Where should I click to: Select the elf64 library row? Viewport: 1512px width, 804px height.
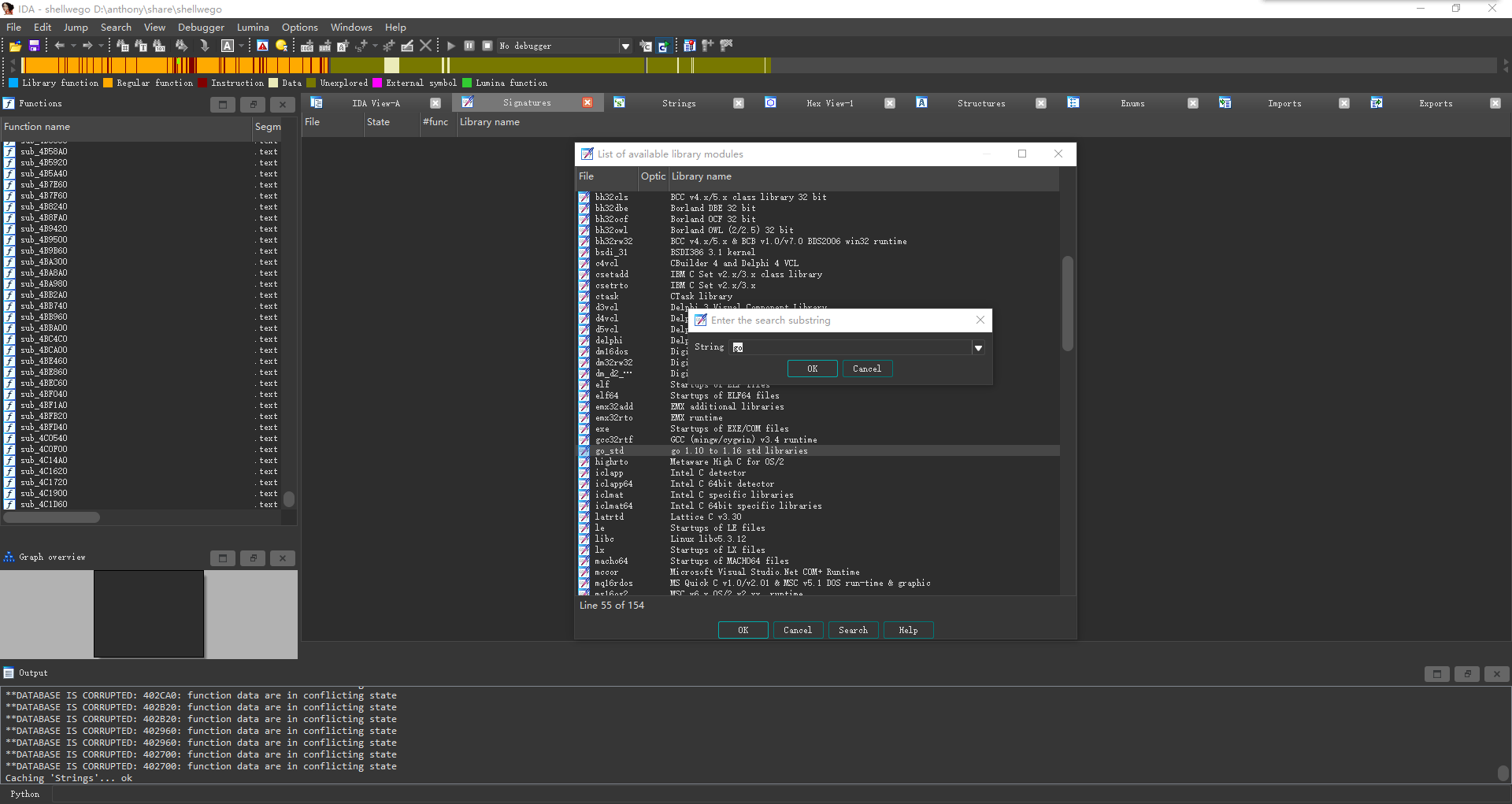(x=819, y=396)
